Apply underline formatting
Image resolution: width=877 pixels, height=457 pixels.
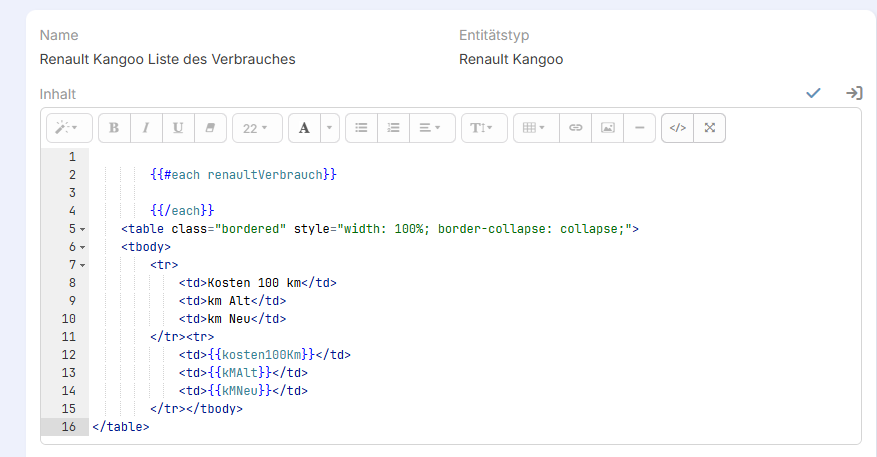pyautogui.click(x=178, y=128)
